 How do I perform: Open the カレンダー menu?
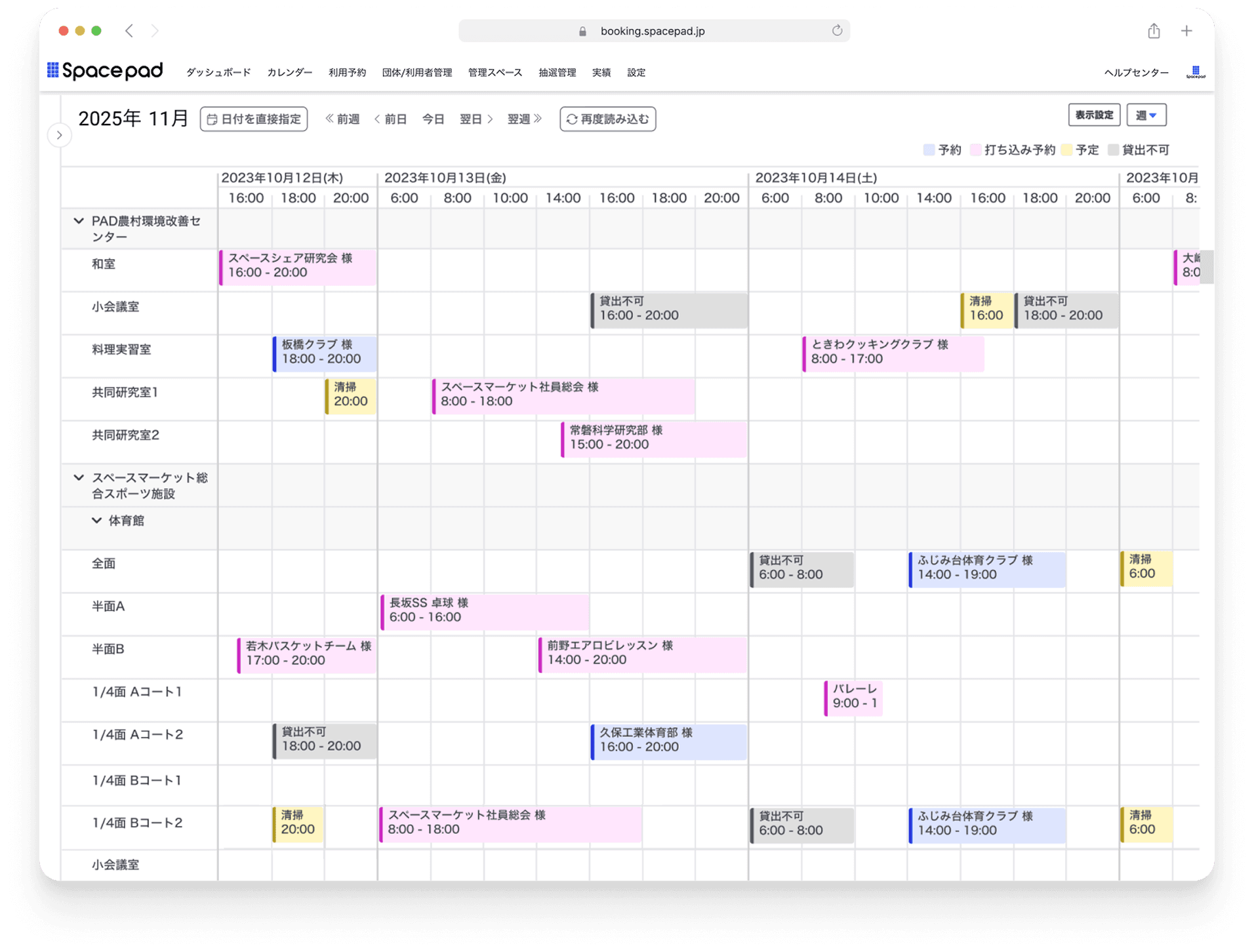tap(289, 73)
